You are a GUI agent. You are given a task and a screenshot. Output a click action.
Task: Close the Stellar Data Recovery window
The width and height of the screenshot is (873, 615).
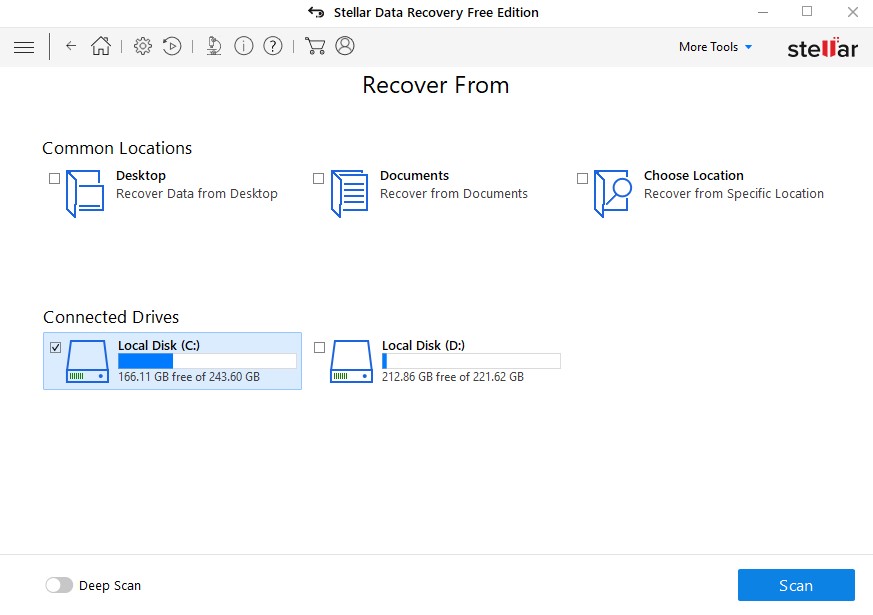coord(852,12)
